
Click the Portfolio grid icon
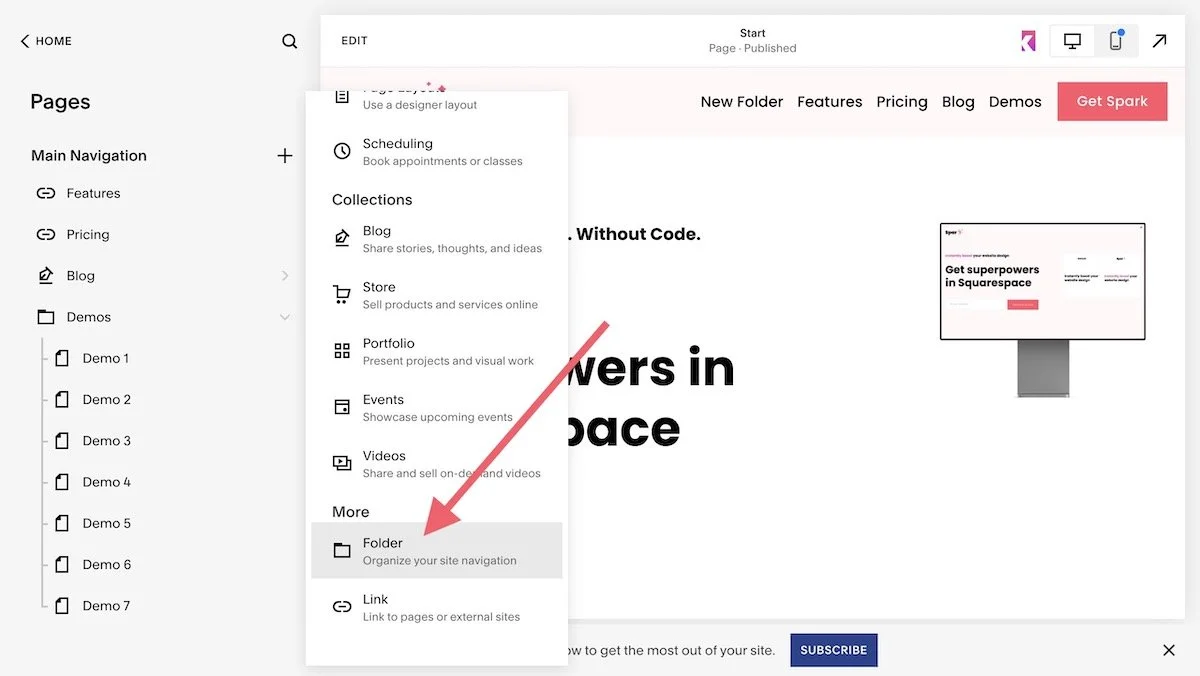[341, 350]
